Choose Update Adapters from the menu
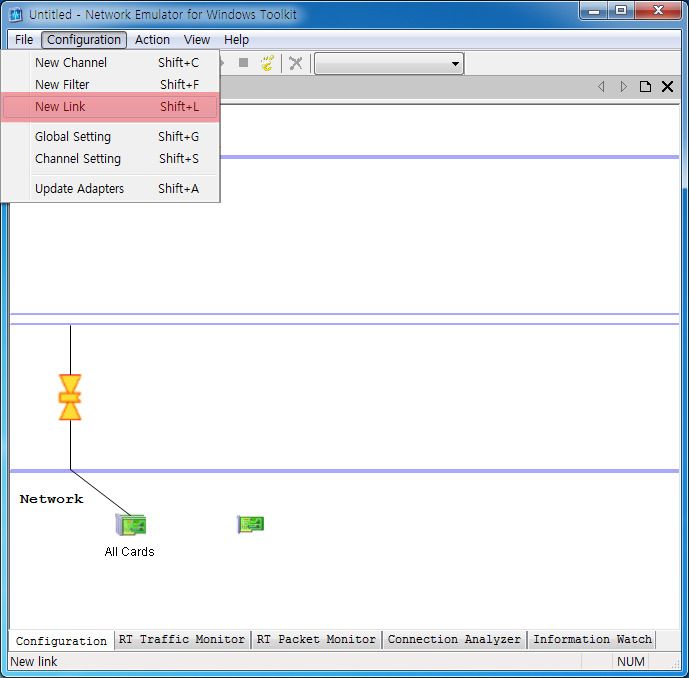Image resolution: width=689 pixels, height=678 pixels. pyautogui.click(x=110, y=189)
